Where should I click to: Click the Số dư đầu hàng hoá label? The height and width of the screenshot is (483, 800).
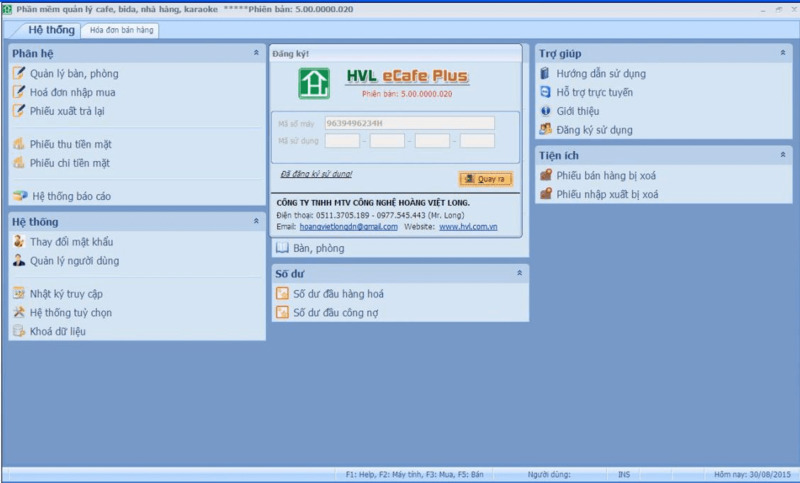tap(338, 294)
